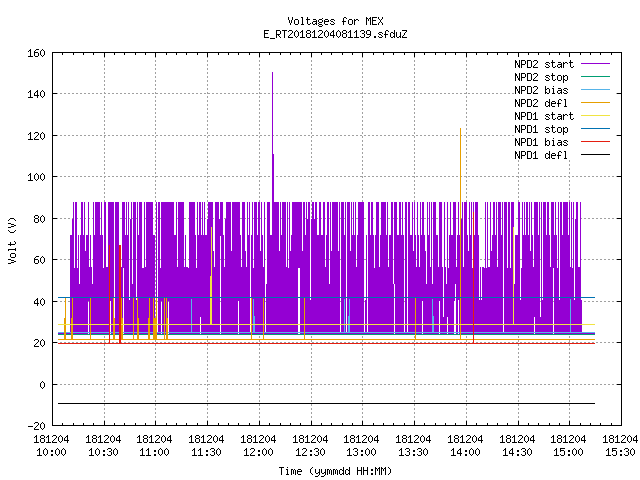Click the y-axis tick label 100
The image size is (640, 480).
click(36, 177)
